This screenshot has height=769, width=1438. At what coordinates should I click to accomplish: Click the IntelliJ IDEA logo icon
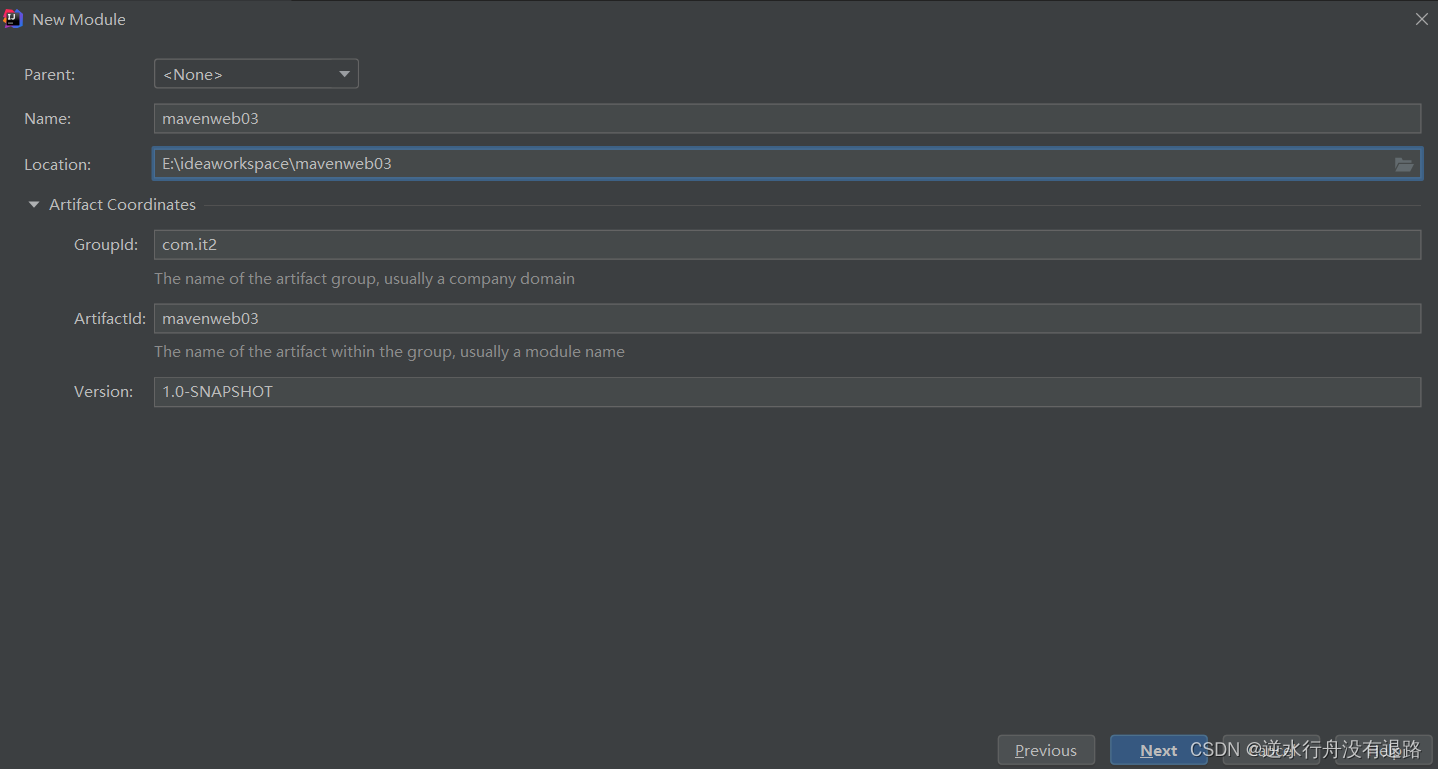click(x=13, y=19)
